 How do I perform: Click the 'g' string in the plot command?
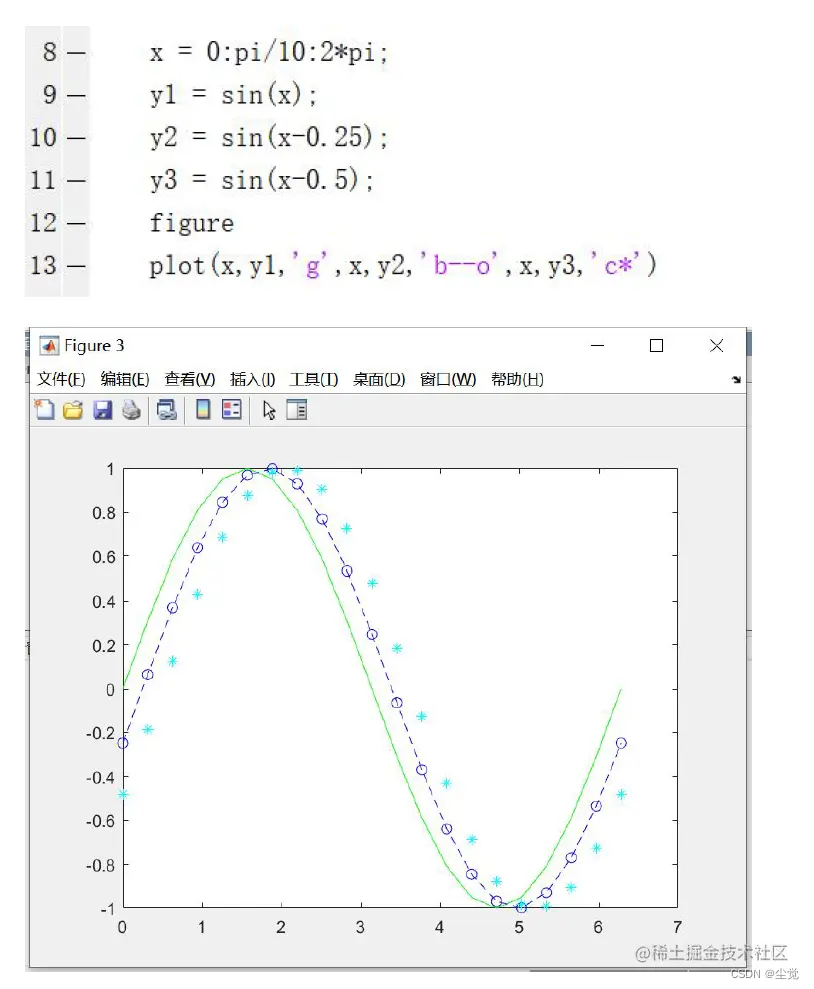310,264
